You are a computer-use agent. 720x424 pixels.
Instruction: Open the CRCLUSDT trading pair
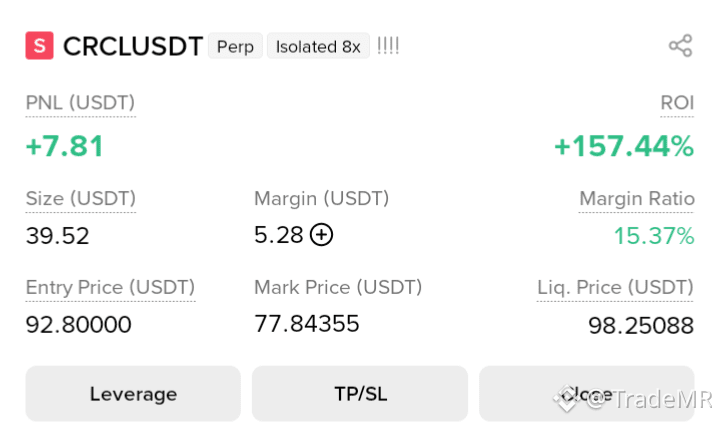pos(133,46)
